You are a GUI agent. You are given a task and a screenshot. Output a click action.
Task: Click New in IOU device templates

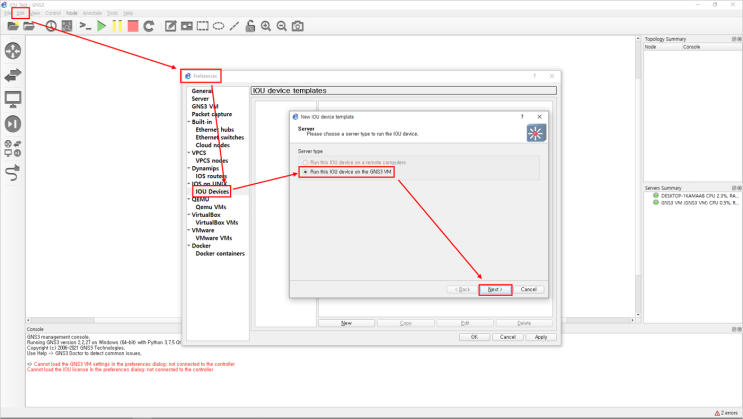346,323
